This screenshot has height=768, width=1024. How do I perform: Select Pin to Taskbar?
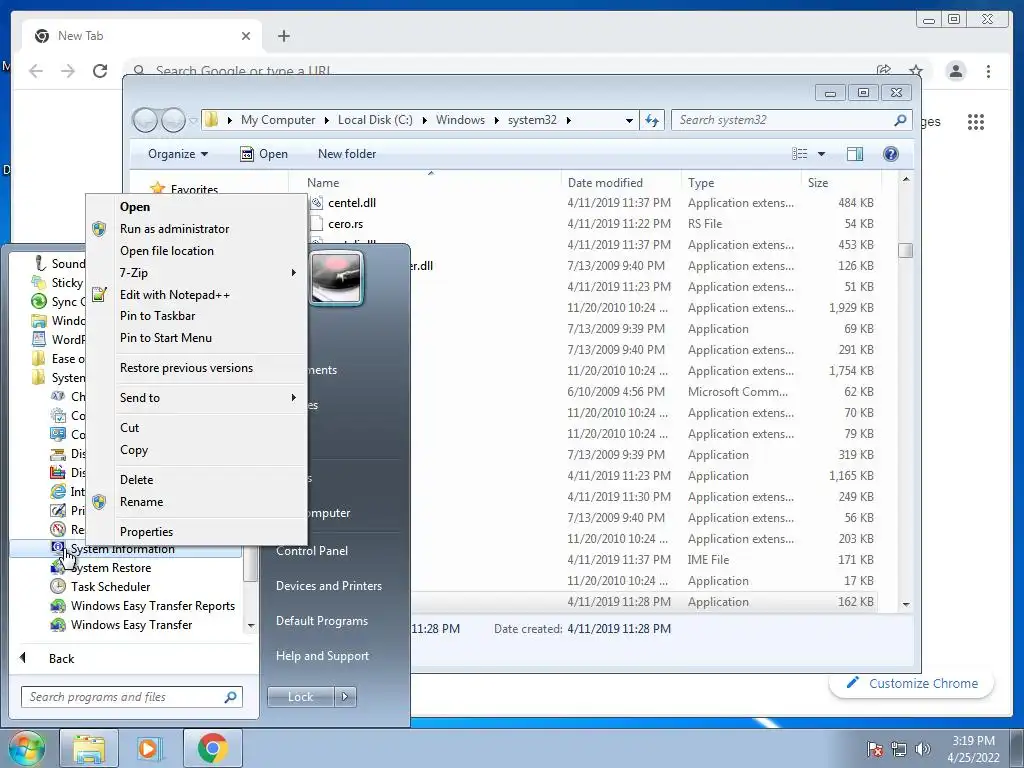157,316
